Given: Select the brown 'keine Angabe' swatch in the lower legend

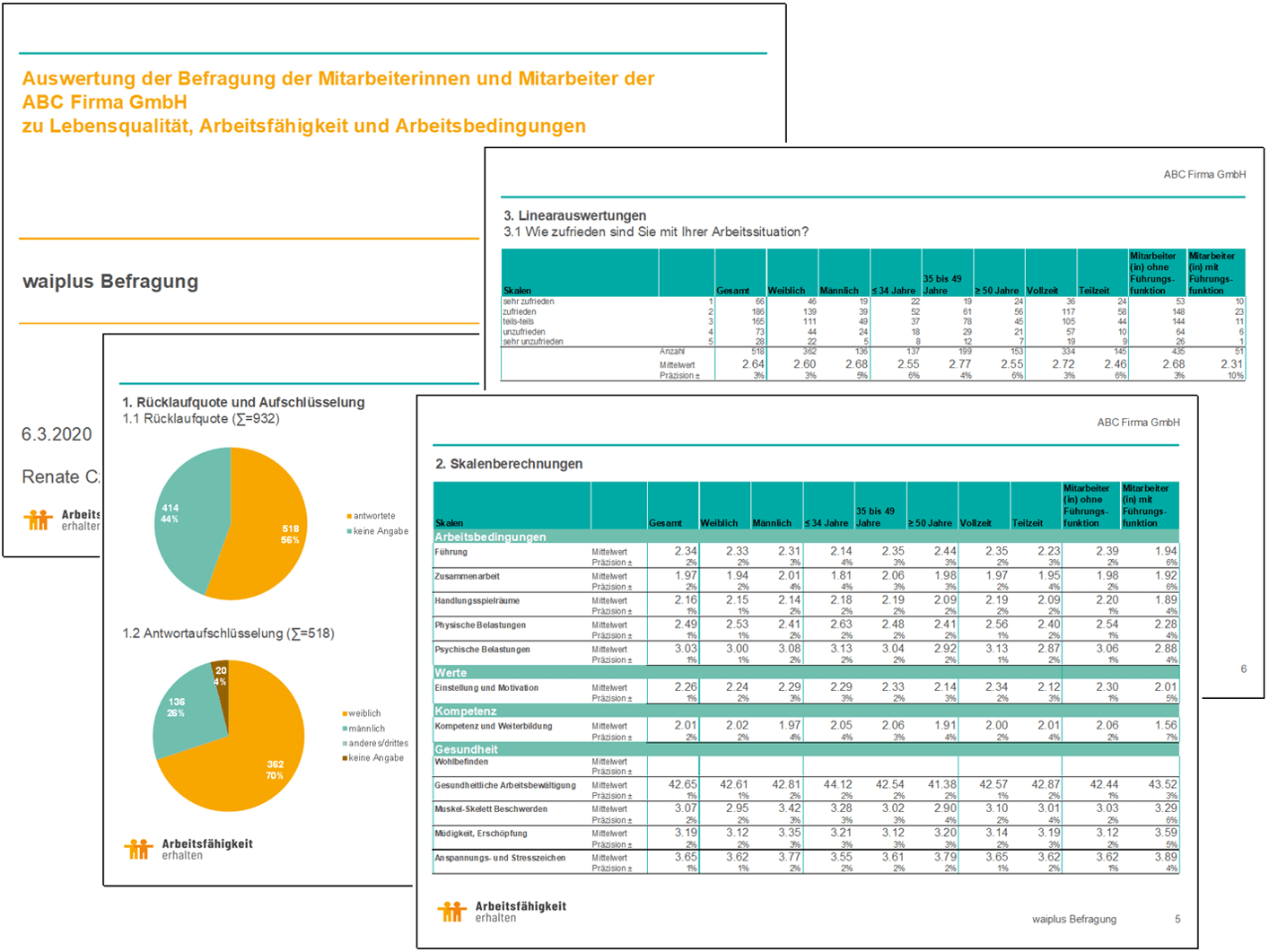Looking at the screenshot, I should 345,758.
